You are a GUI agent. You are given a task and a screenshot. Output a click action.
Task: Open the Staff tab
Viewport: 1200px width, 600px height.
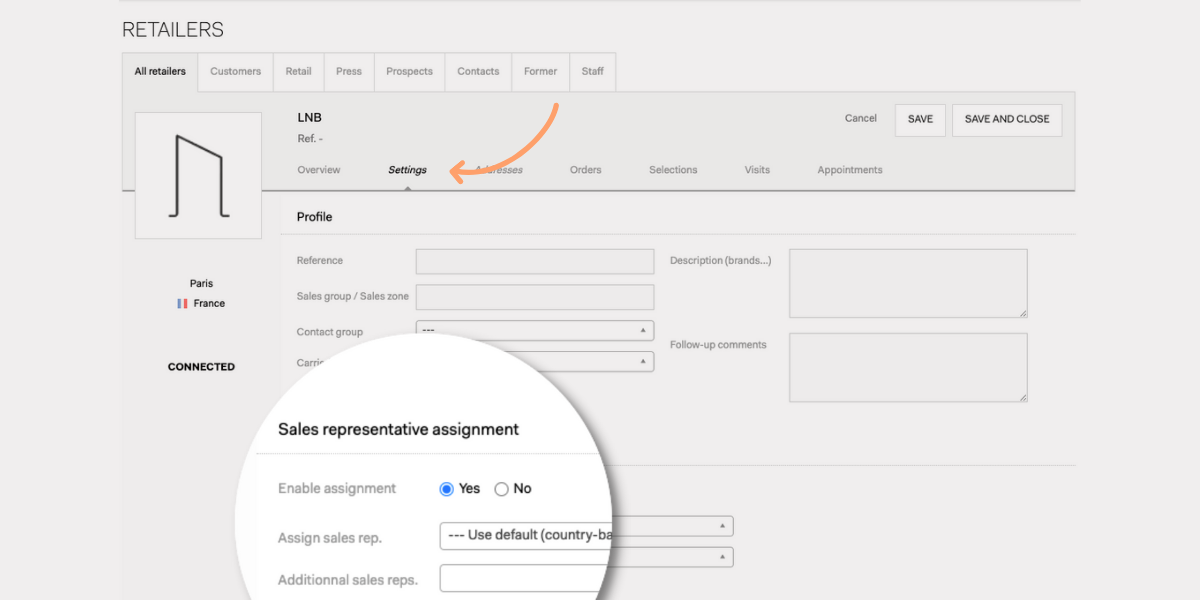tap(592, 72)
